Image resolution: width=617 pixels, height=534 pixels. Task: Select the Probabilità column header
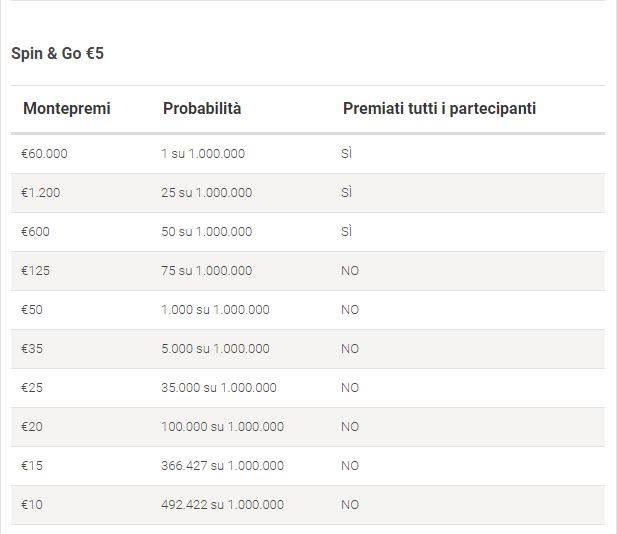click(202, 109)
